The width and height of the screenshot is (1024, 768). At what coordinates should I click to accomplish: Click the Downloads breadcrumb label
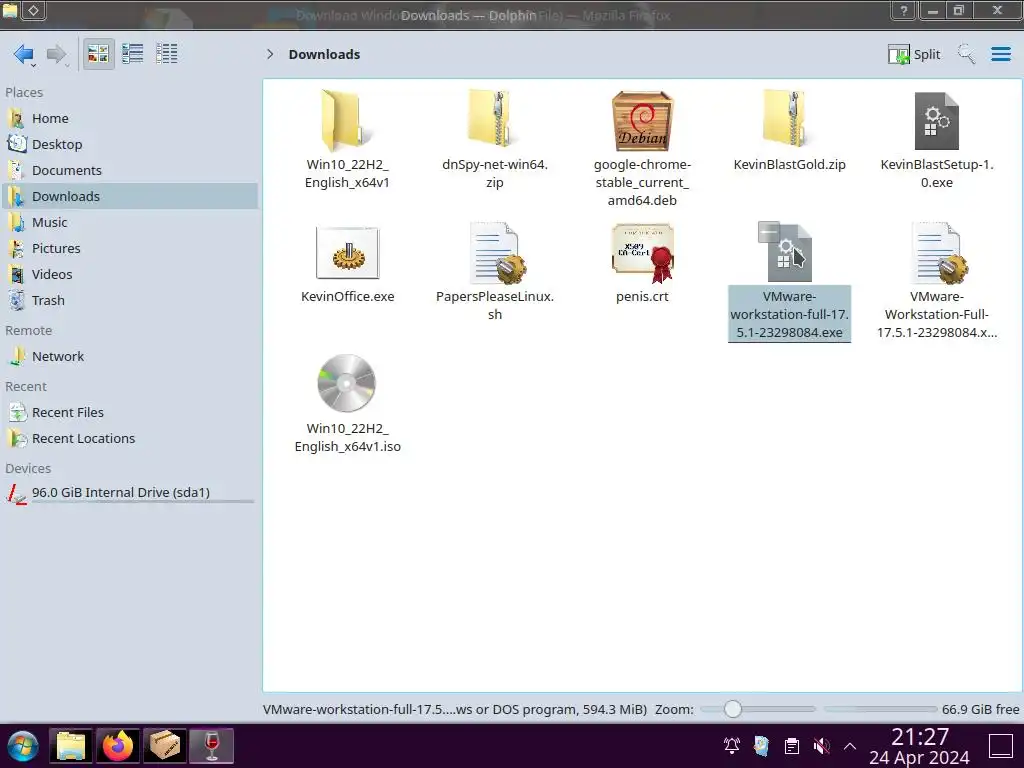click(325, 54)
